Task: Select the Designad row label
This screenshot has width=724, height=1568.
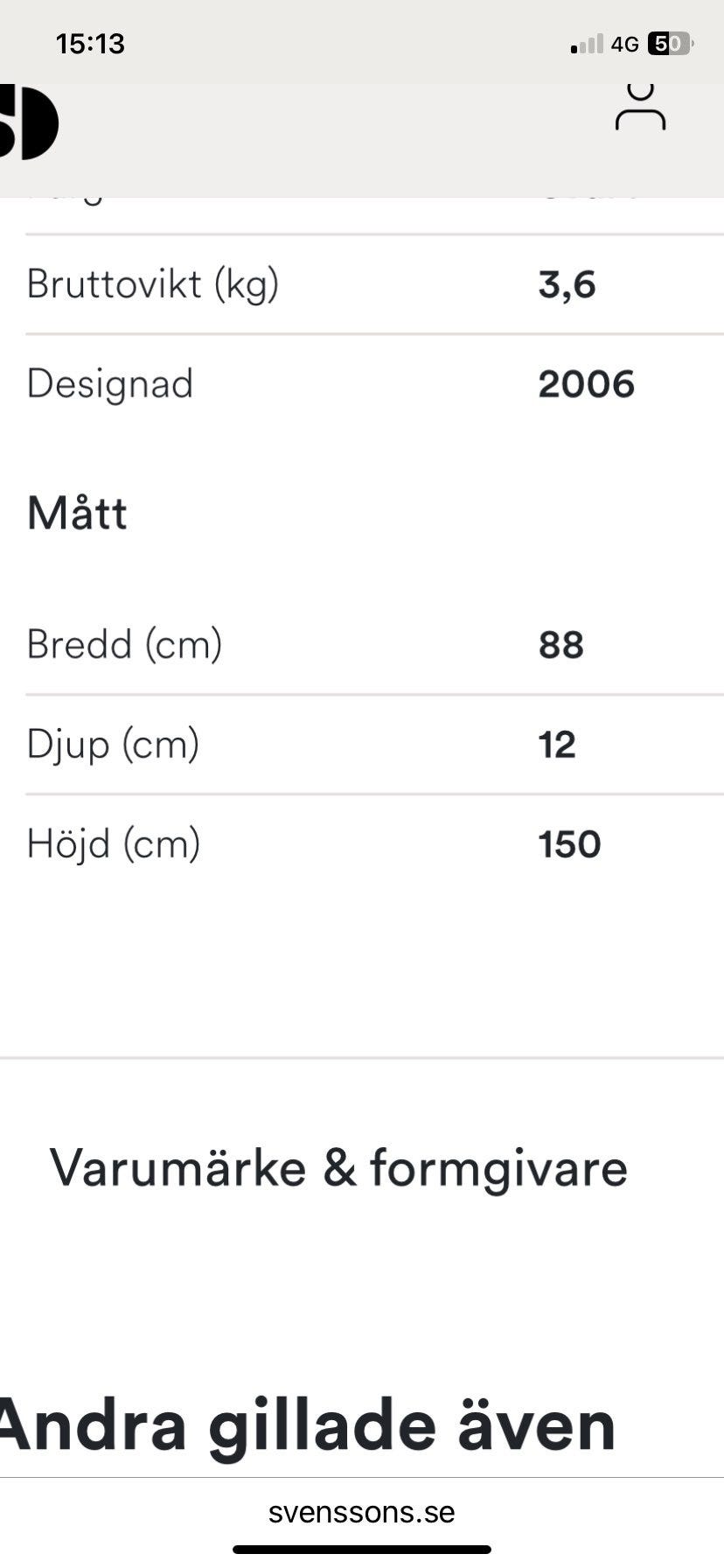Action: 109,384
